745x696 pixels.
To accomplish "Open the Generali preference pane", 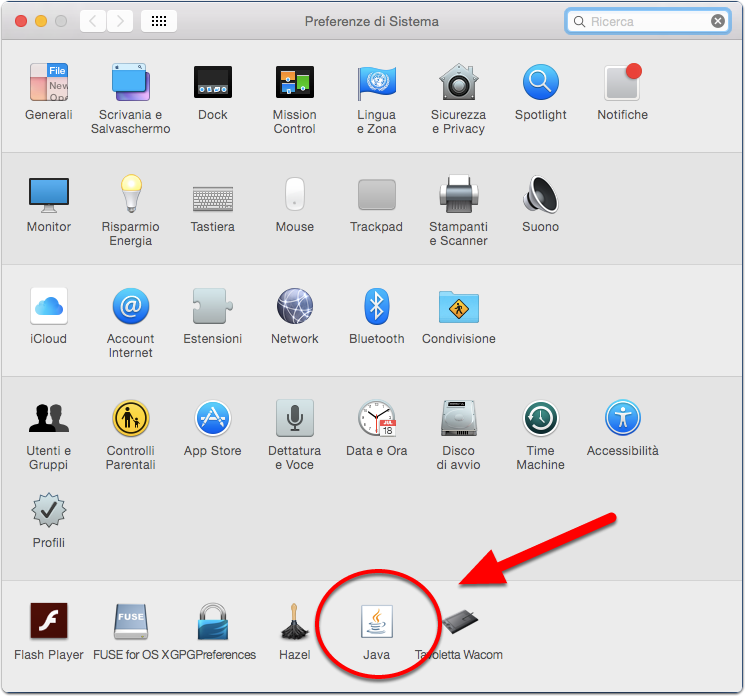I will pos(49,82).
